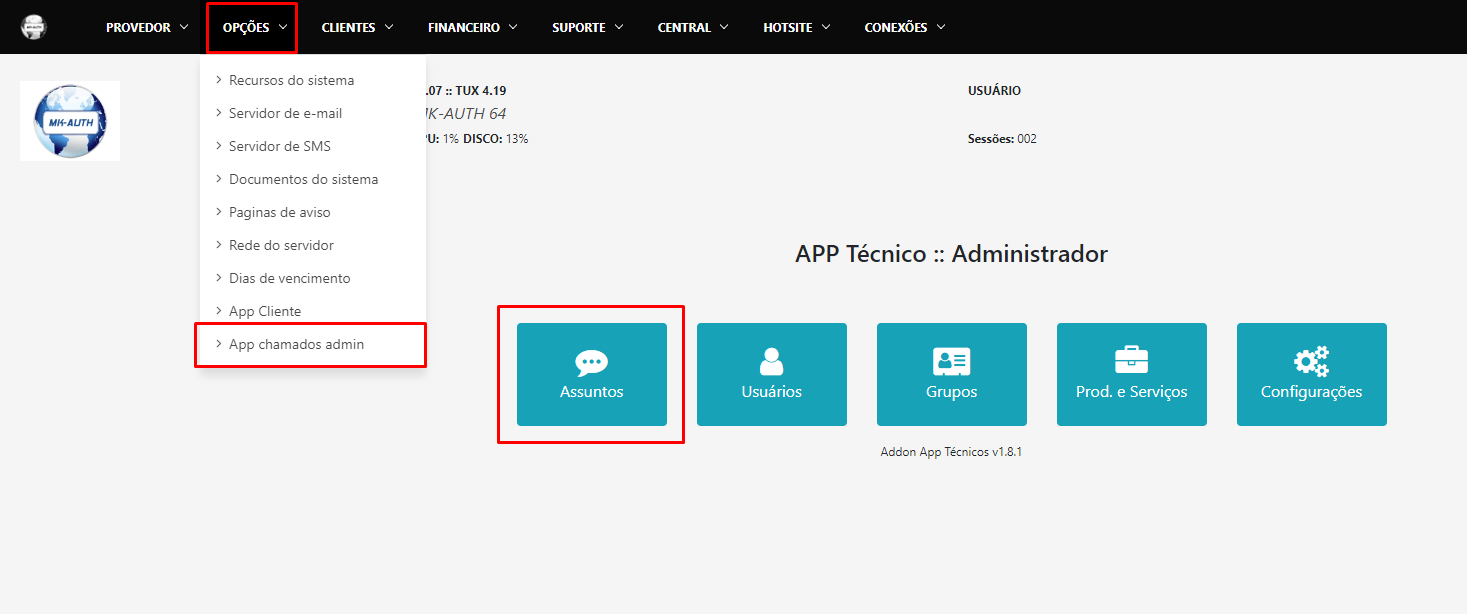Open the SUPORTE menu
The width and height of the screenshot is (1467, 614).
click(588, 27)
